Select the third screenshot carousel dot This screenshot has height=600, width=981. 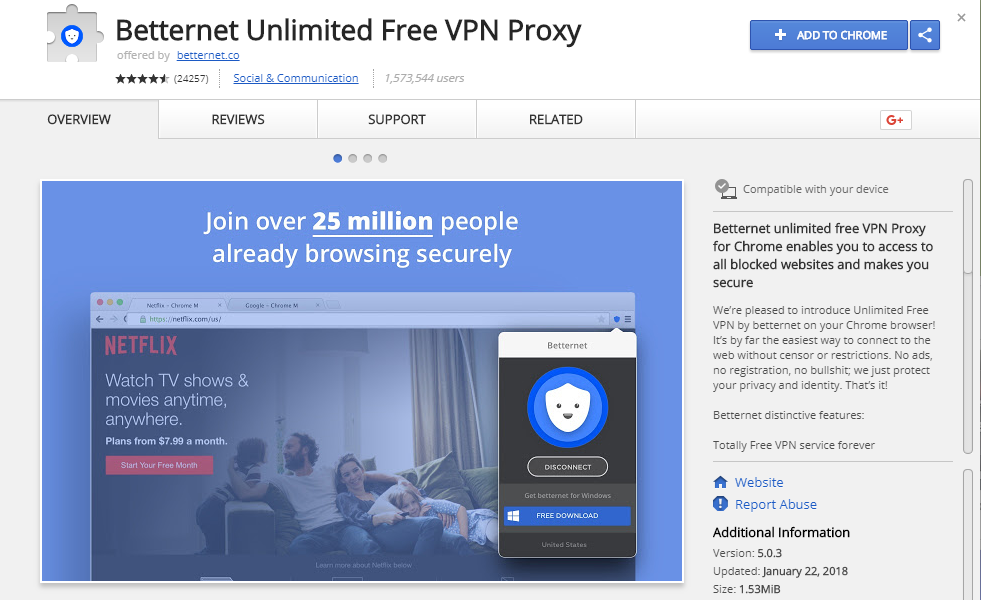pos(368,158)
